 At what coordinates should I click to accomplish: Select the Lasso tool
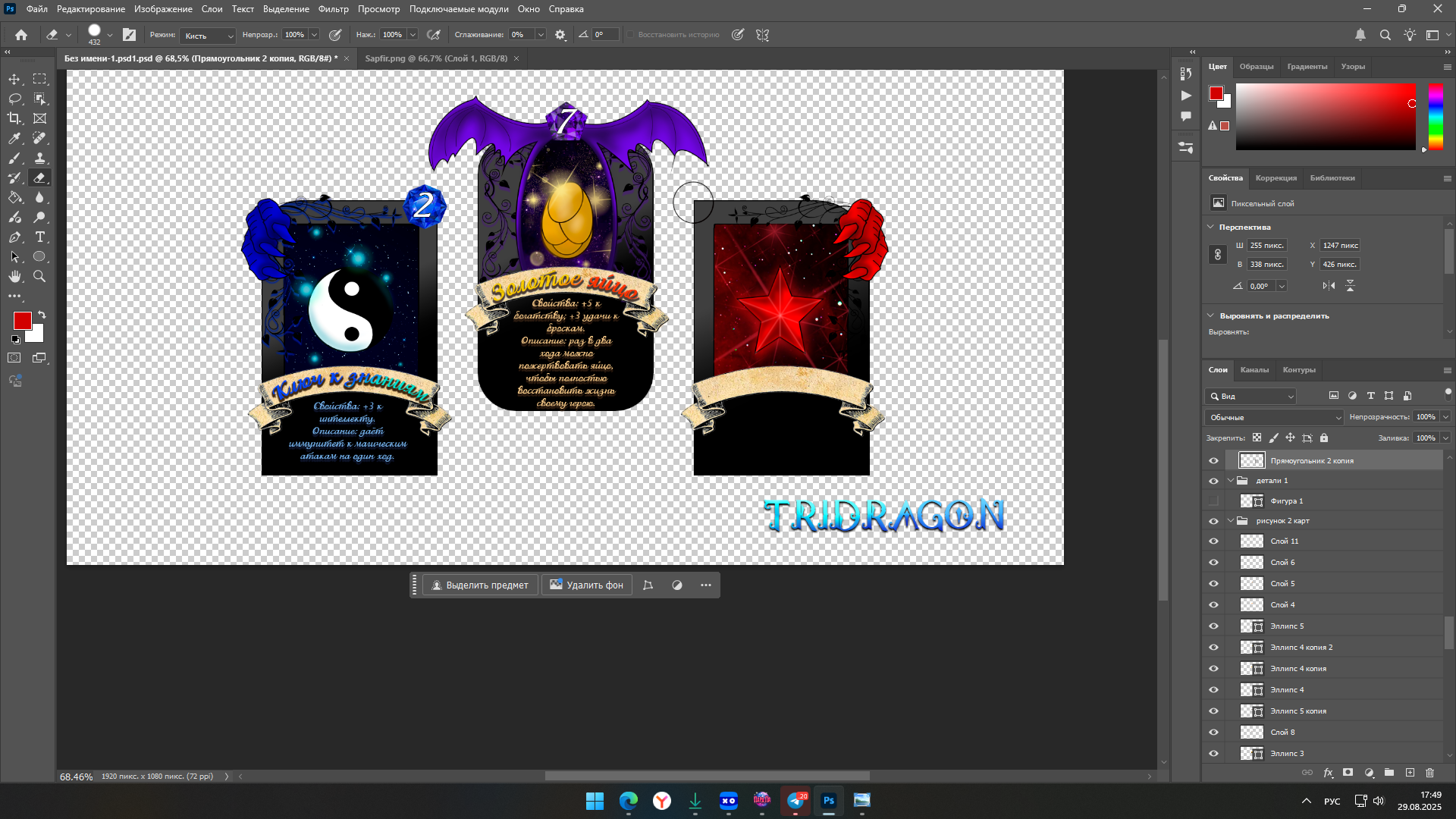(14, 99)
